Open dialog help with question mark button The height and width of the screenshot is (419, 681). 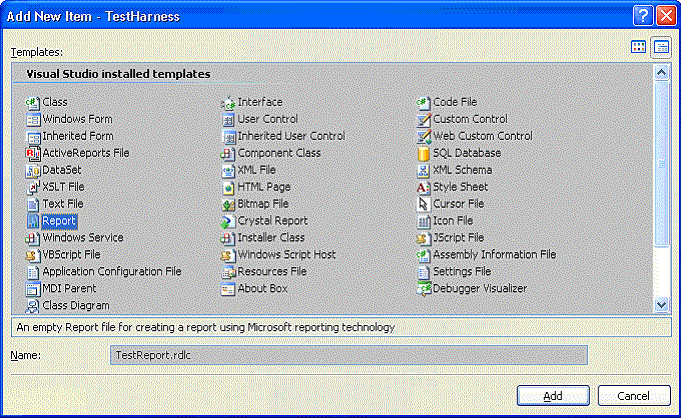click(x=643, y=16)
